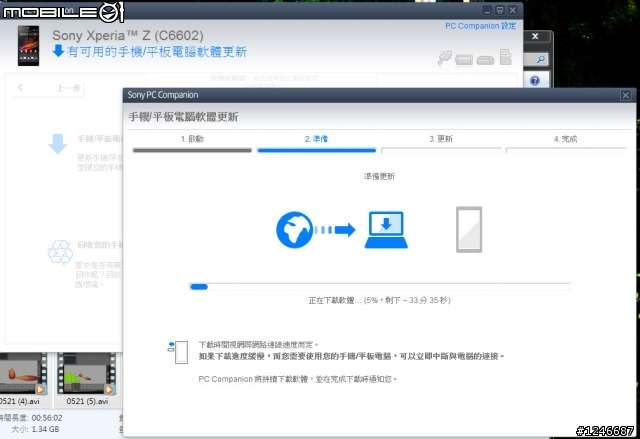Screen dimensions: 640x439
Task: Click the laptop download icon
Action: click(386, 230)
